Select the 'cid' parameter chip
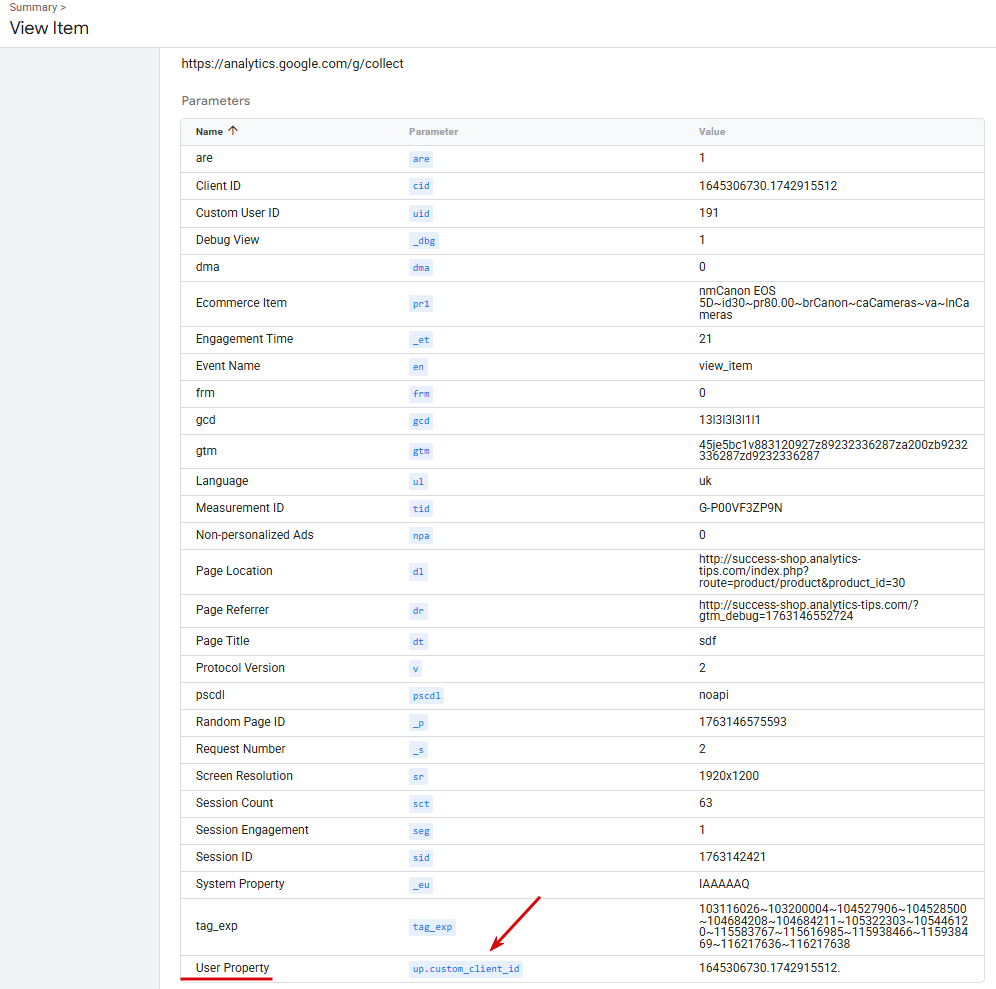This screenshot has width=996, height=989. tap(421, 186)
